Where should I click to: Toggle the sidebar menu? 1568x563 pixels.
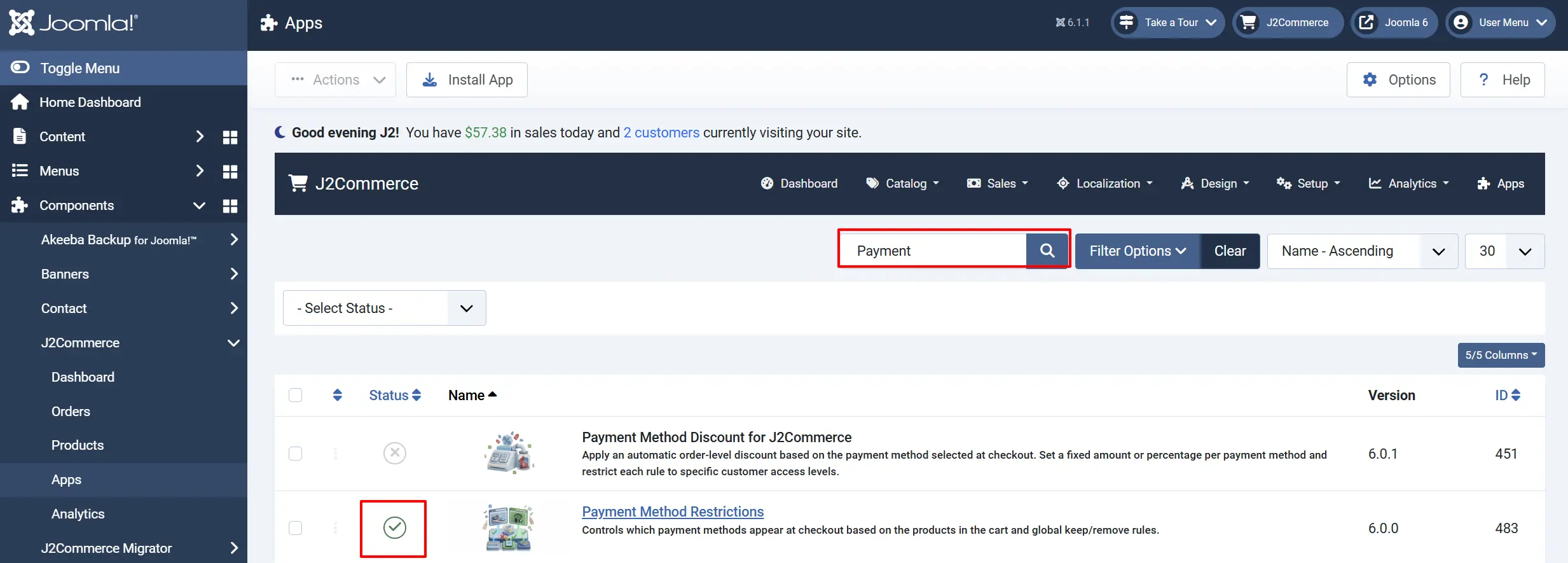123,68
